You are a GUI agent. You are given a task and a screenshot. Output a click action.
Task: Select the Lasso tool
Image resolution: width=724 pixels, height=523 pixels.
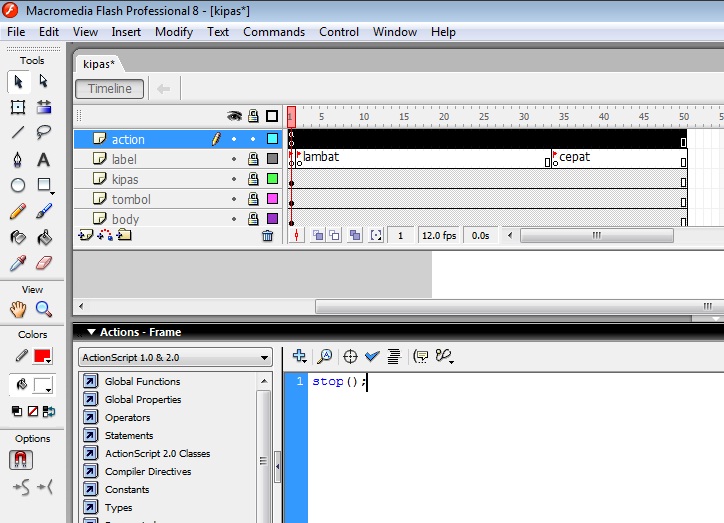pos(44,133)
